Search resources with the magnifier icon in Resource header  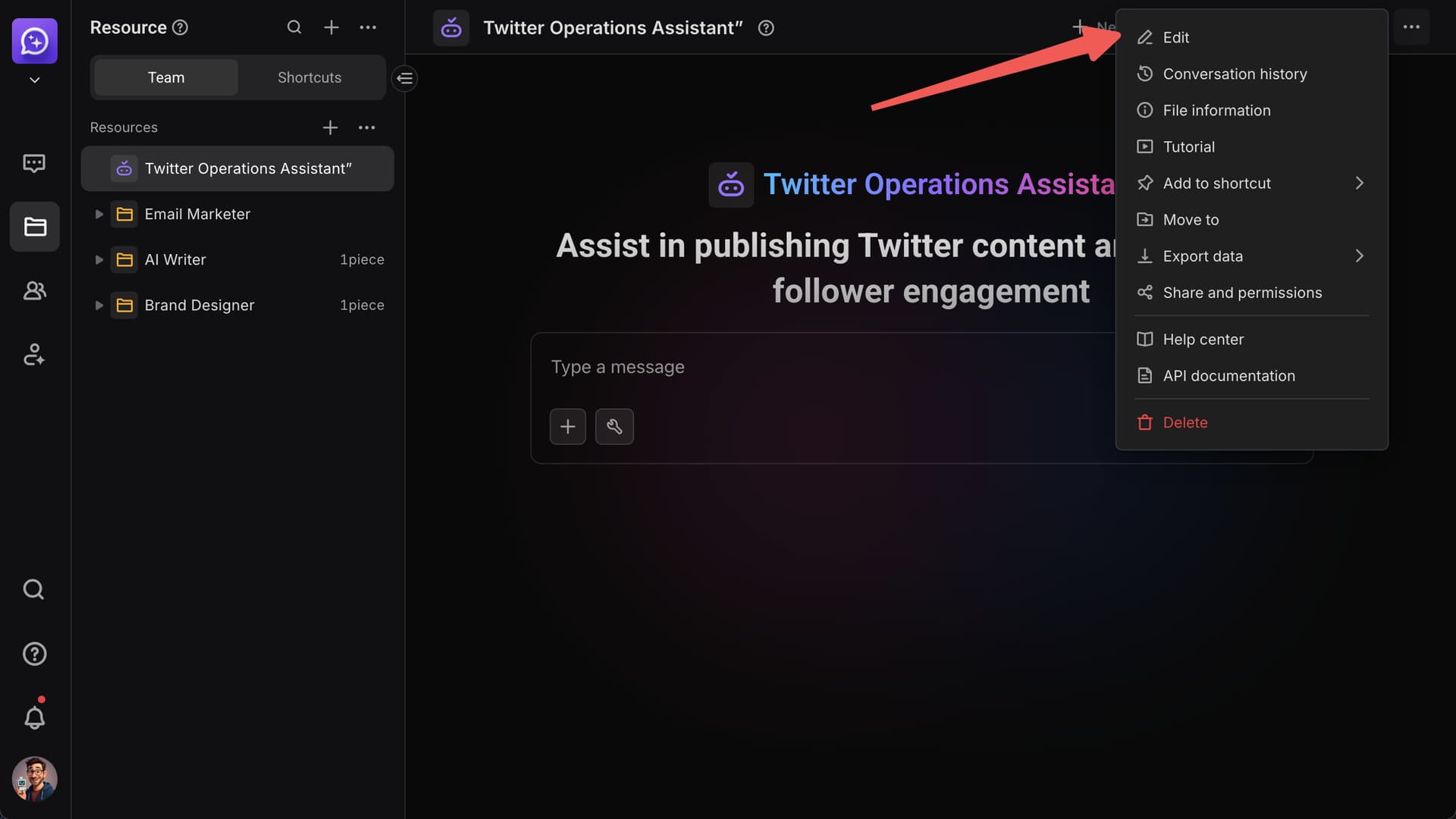coord(294,27)
